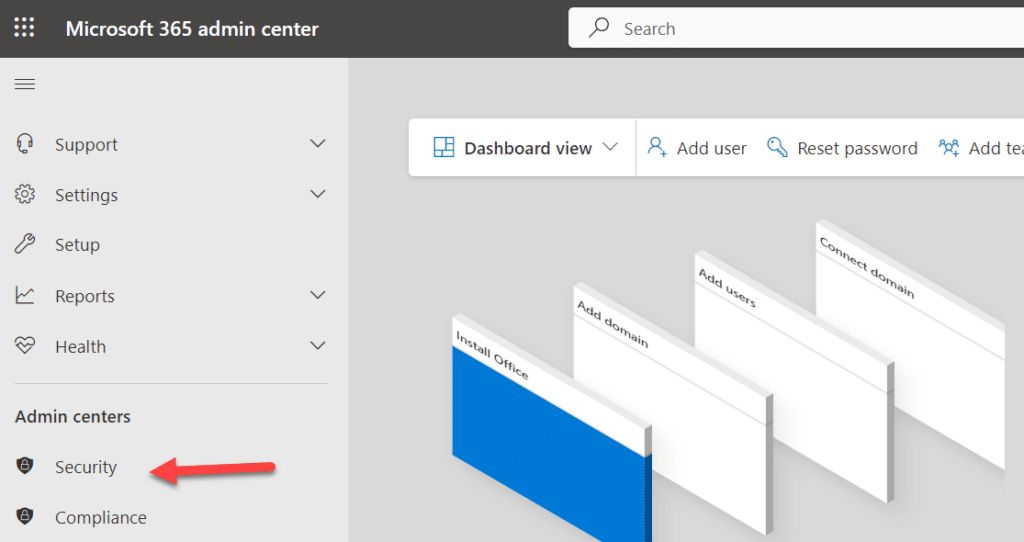
Task: Click the Support headset icon
Action: 25,144
